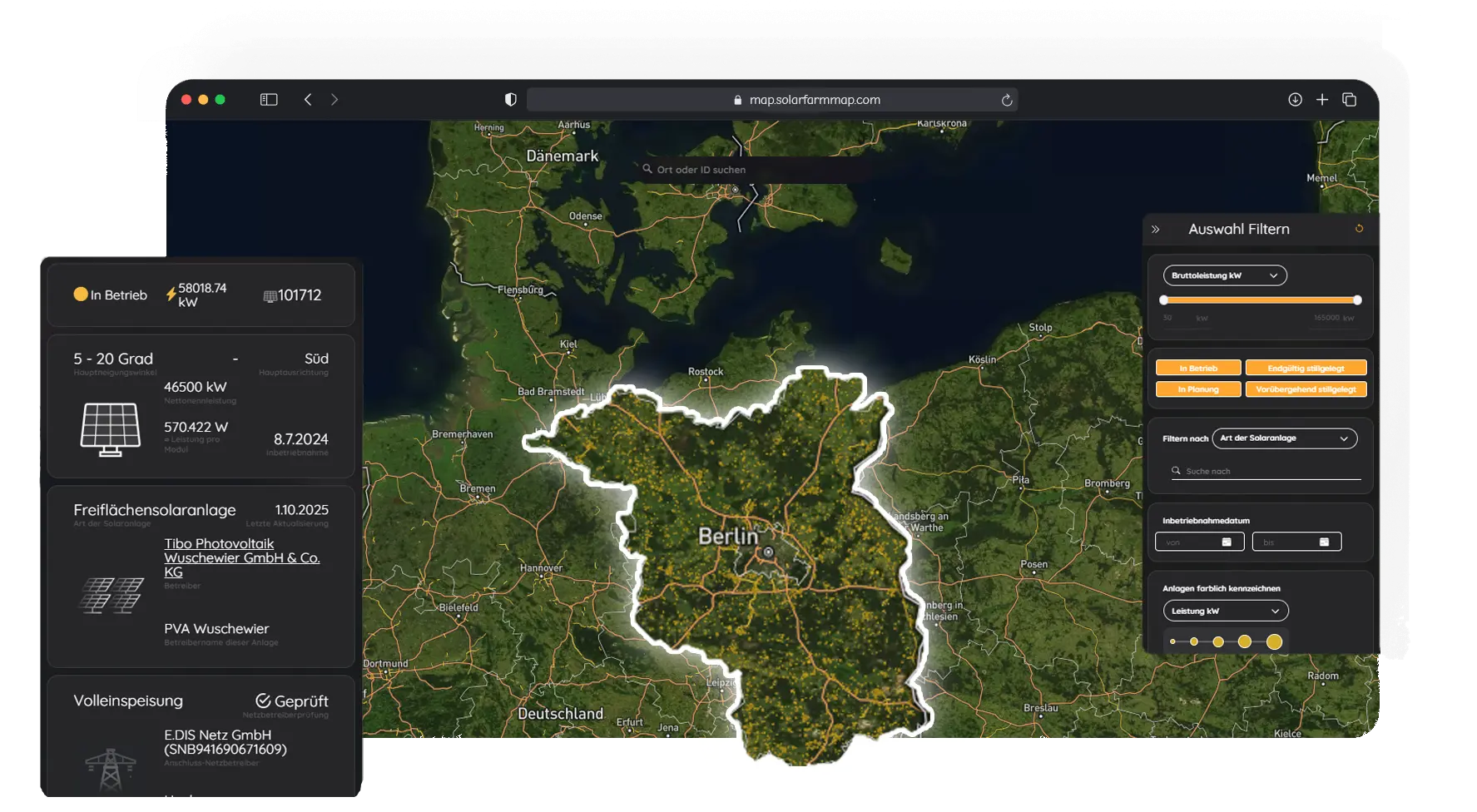Show tab overview in the browser

coord(1349,100)
